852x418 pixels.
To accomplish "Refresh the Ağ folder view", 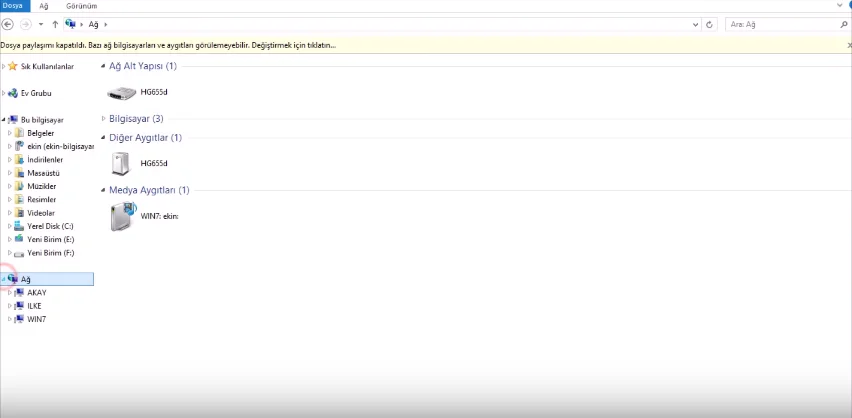I will 709,24.
